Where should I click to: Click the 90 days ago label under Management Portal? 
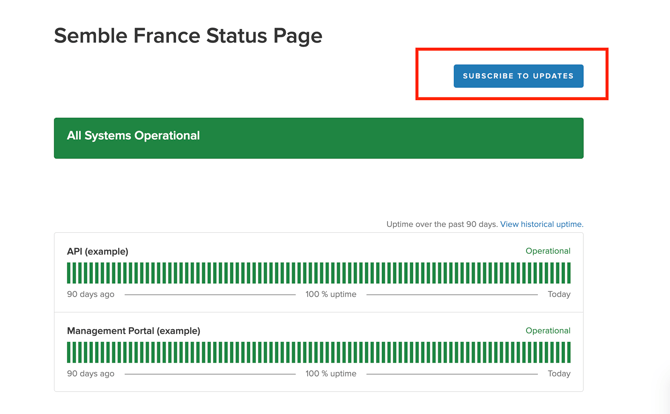(x=91, y=374)
